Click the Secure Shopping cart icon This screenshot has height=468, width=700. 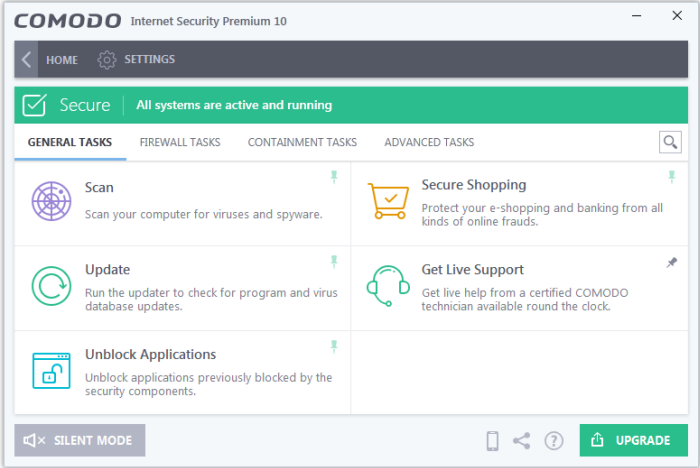[389, 200]
